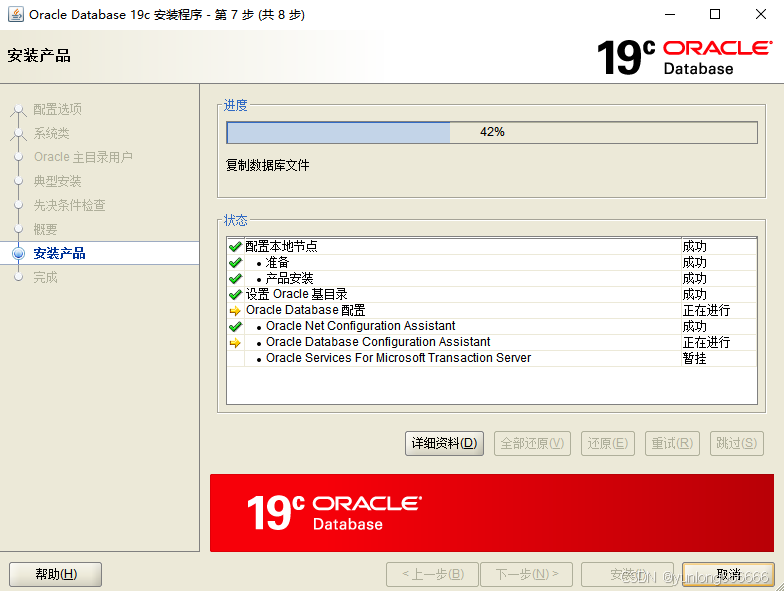Click 上一步(B) back button
Viewport: 784px width, 591px height.
(x=432, y=574)
